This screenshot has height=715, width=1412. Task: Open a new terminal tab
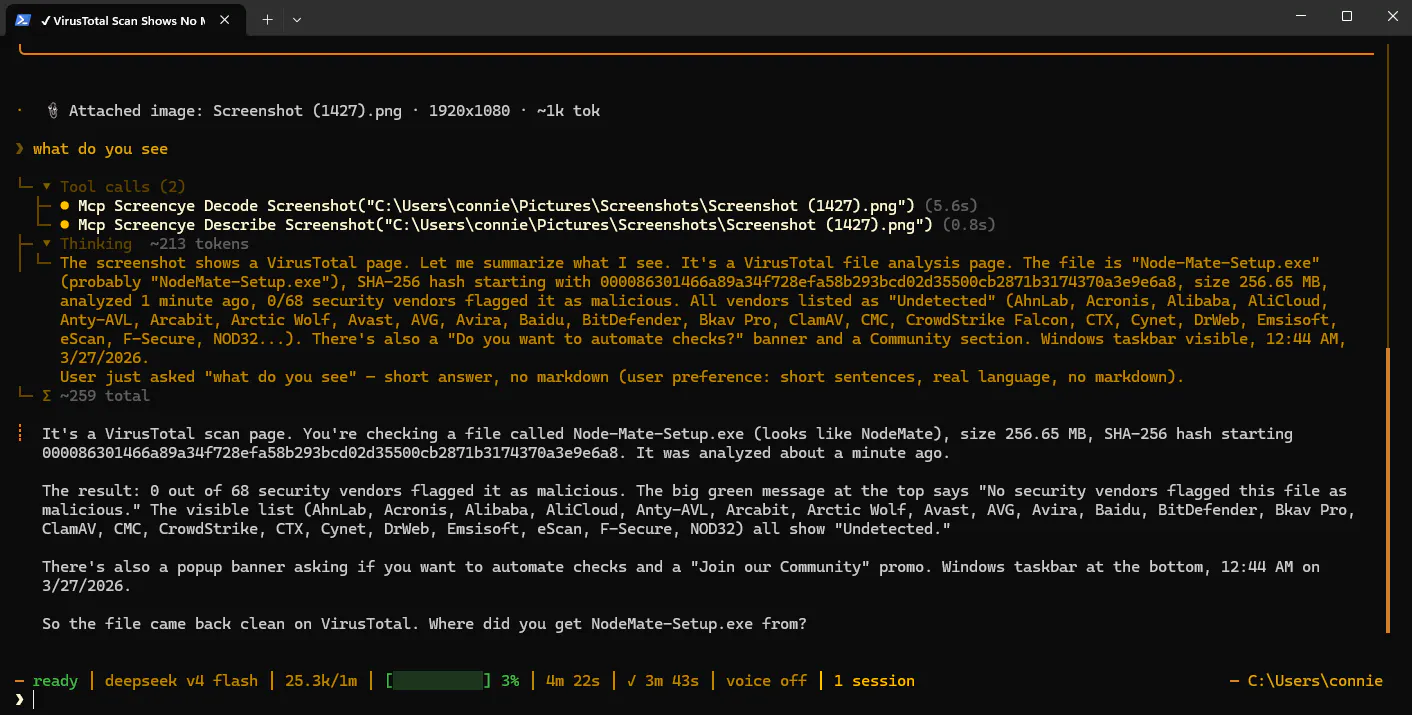pos(267,19)
